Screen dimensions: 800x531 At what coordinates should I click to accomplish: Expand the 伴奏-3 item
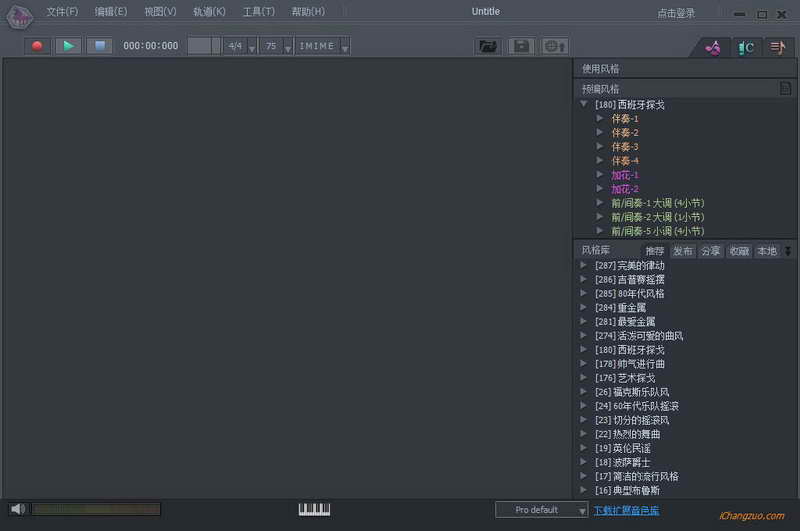[600, 146]
